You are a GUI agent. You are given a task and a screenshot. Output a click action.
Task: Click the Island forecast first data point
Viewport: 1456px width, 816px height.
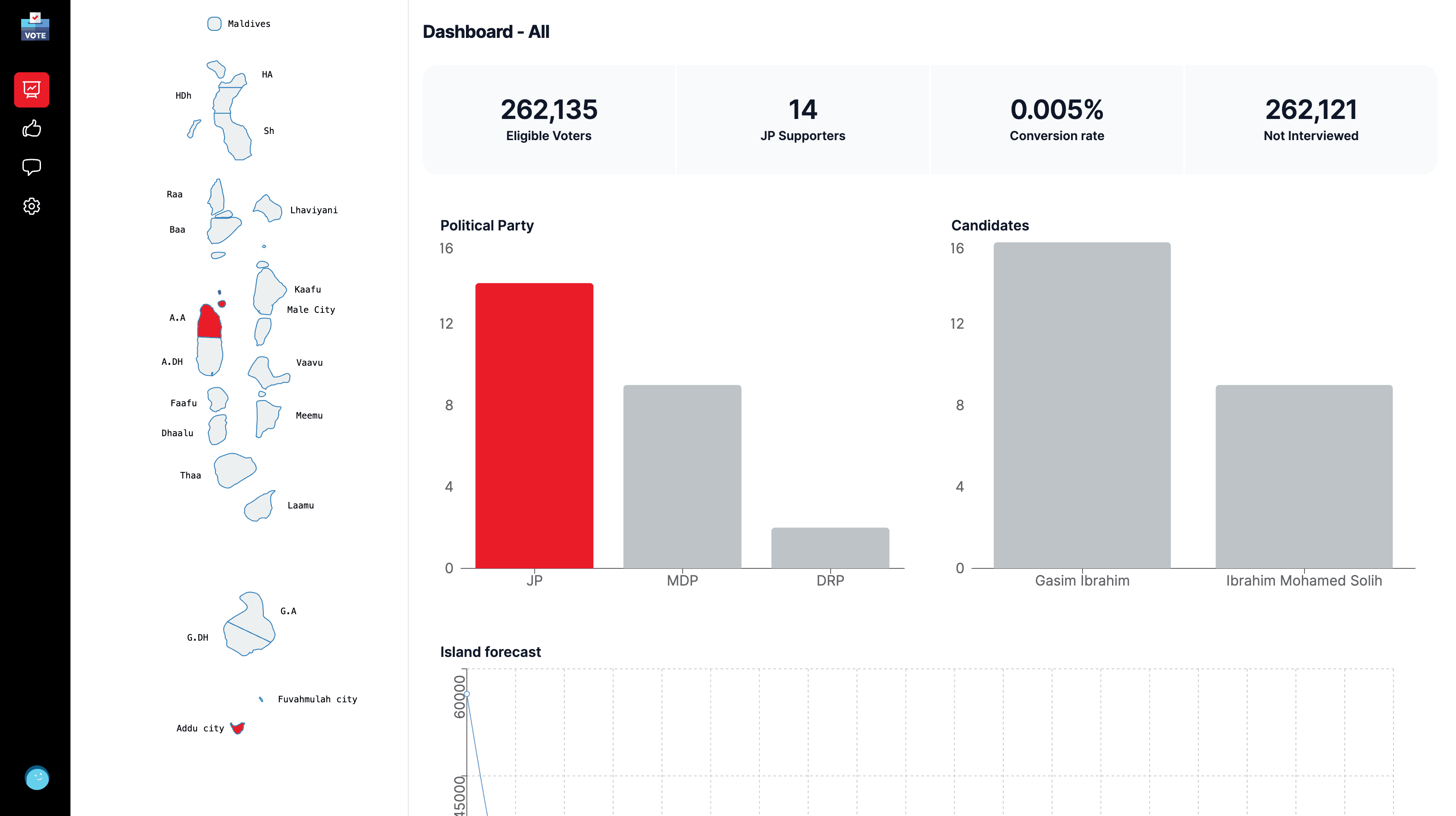coord(467,694)
